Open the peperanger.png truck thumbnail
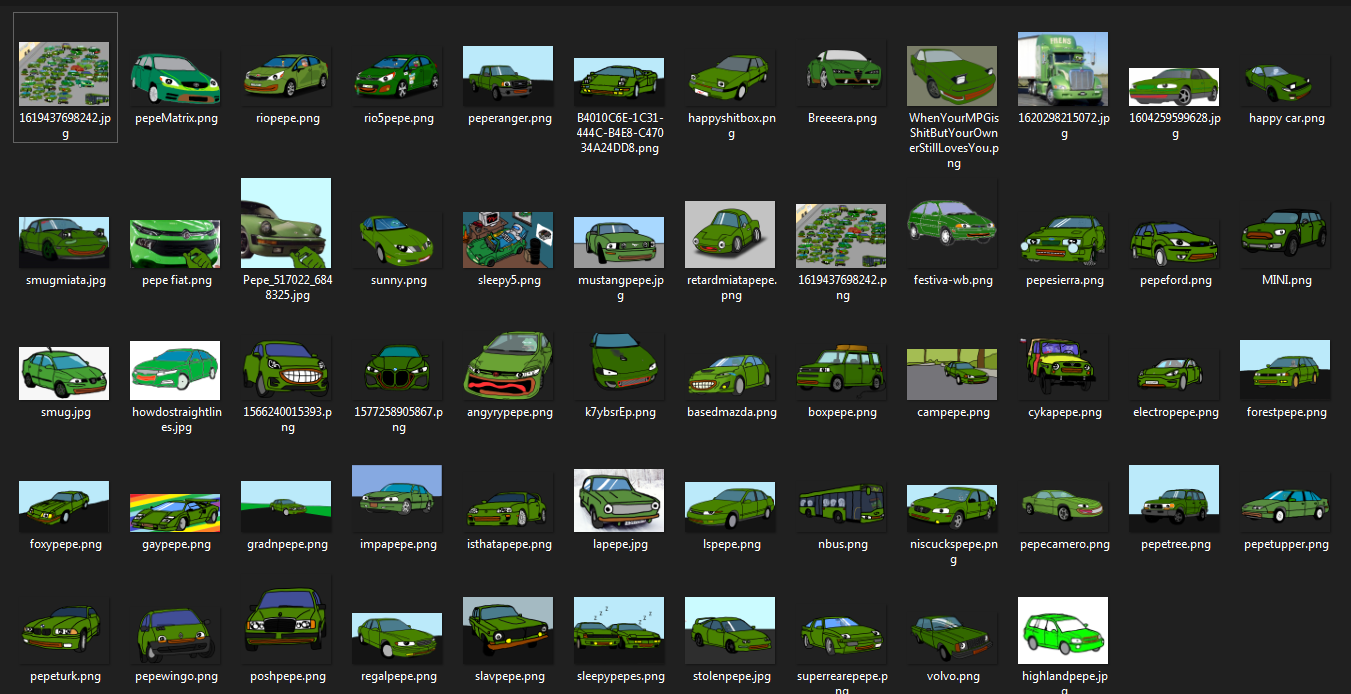 508,76
